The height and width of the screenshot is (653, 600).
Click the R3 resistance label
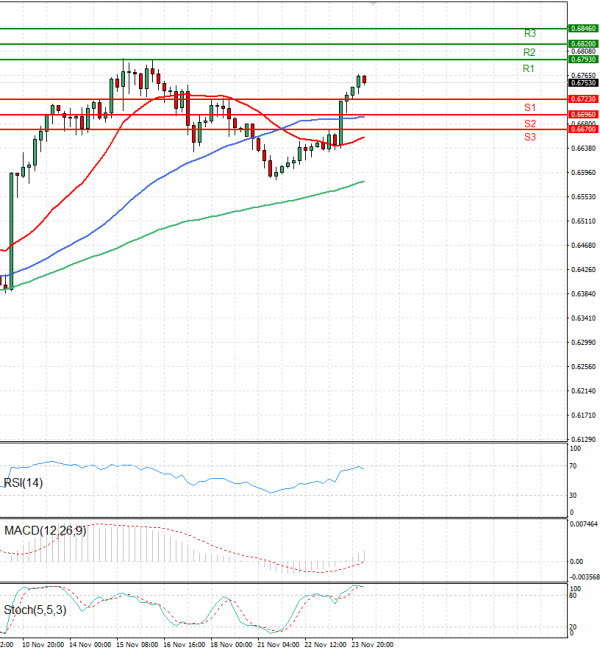530,33
